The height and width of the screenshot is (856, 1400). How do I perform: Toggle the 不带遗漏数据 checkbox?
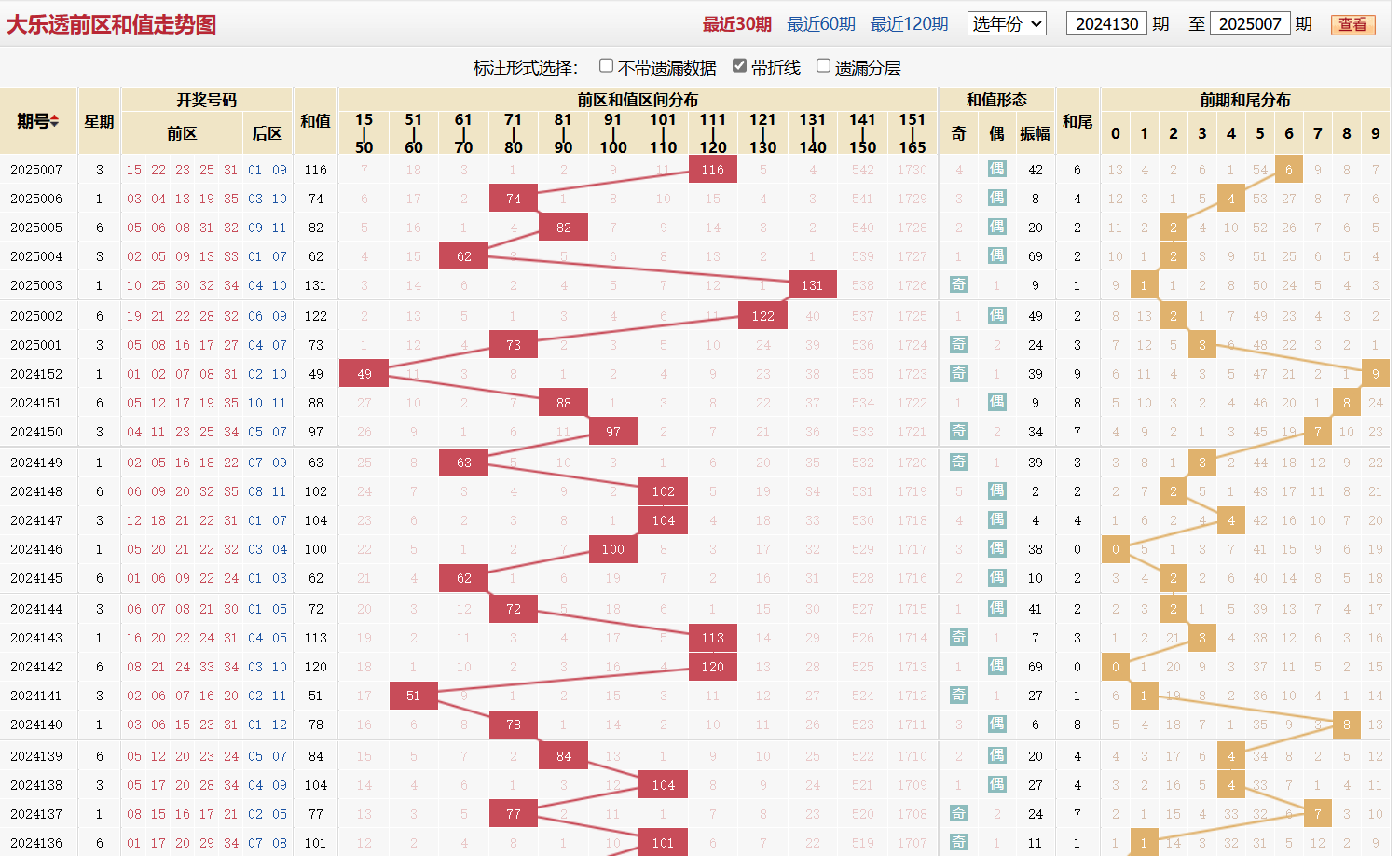pyautogui.click(x=606, y=65)
